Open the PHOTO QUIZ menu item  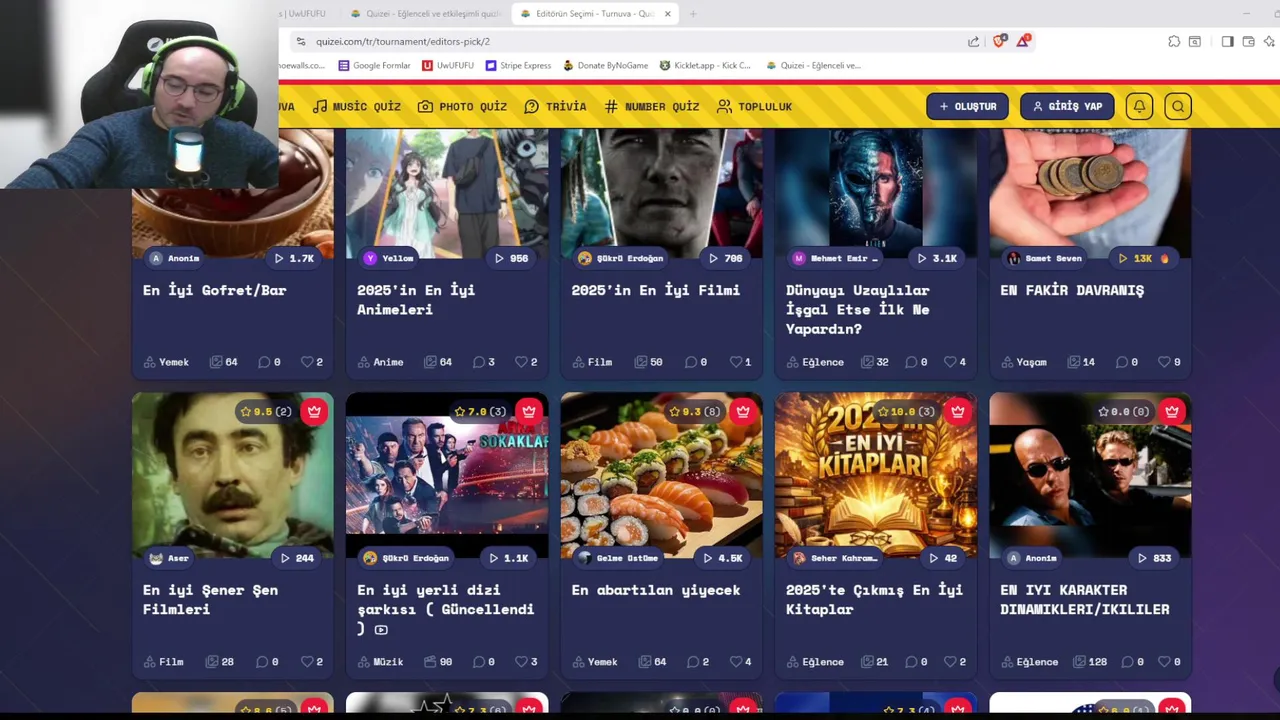pyautogui.click(x=462, y=106)
